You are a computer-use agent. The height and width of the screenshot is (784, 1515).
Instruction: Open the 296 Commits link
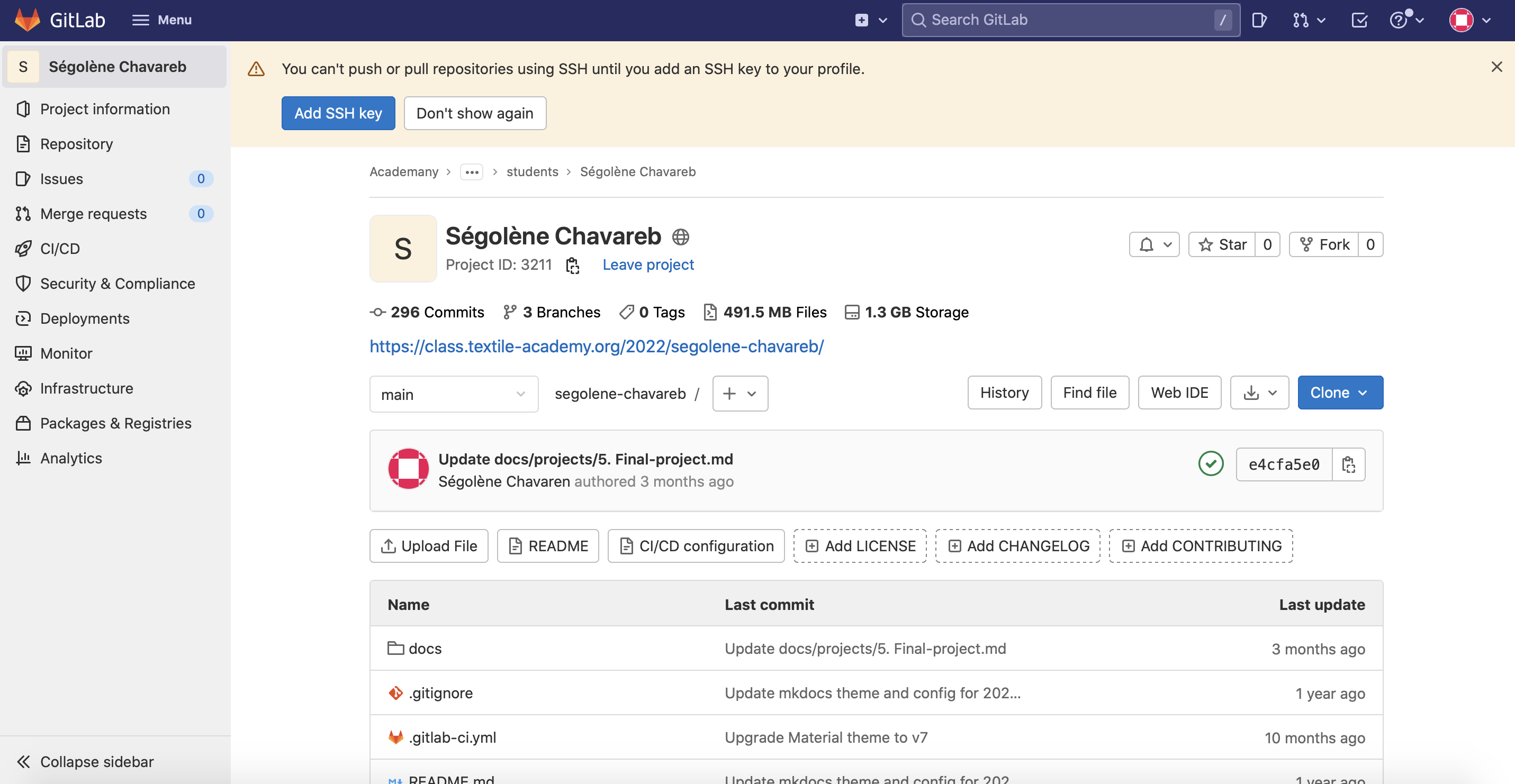click(x=427, y=312)
